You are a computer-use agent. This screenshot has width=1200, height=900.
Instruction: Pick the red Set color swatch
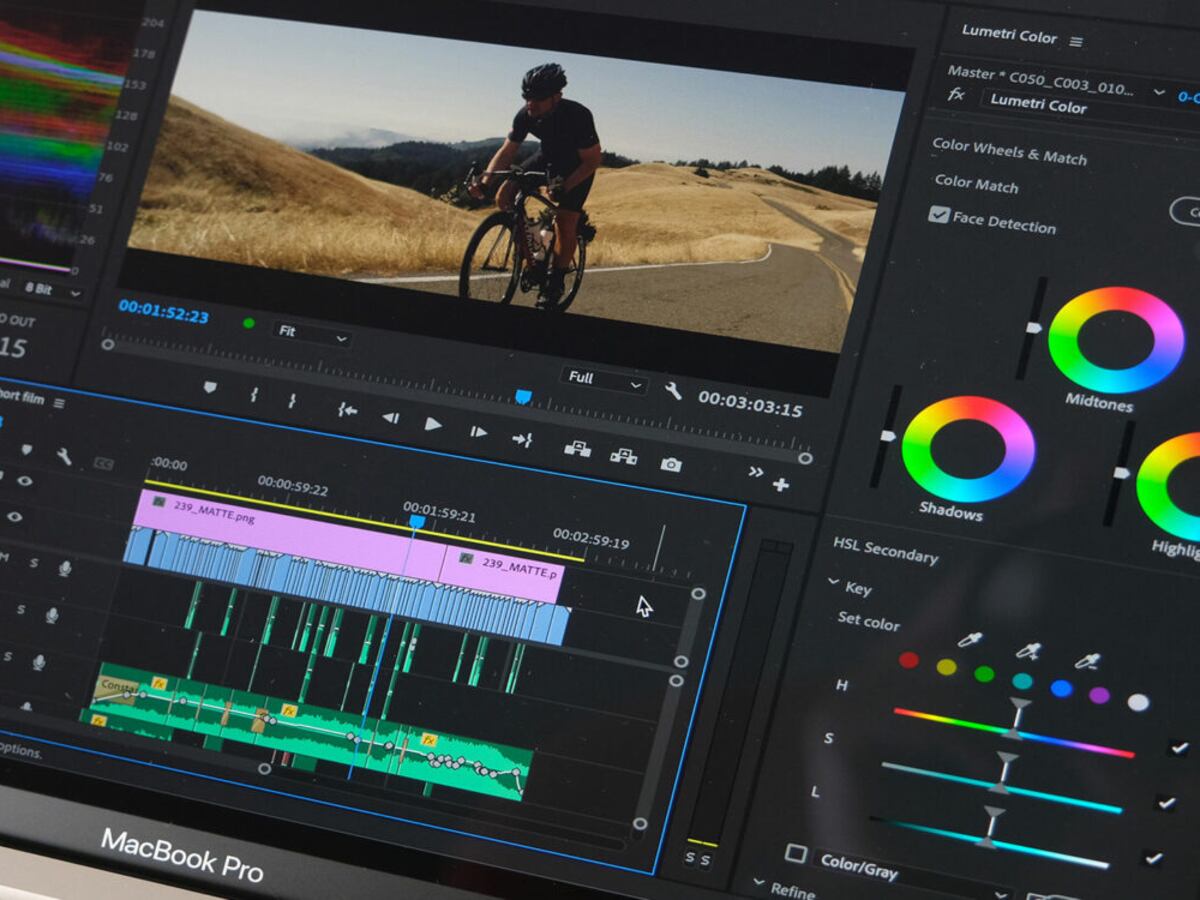pyautogui.click(x=908, y=660)
